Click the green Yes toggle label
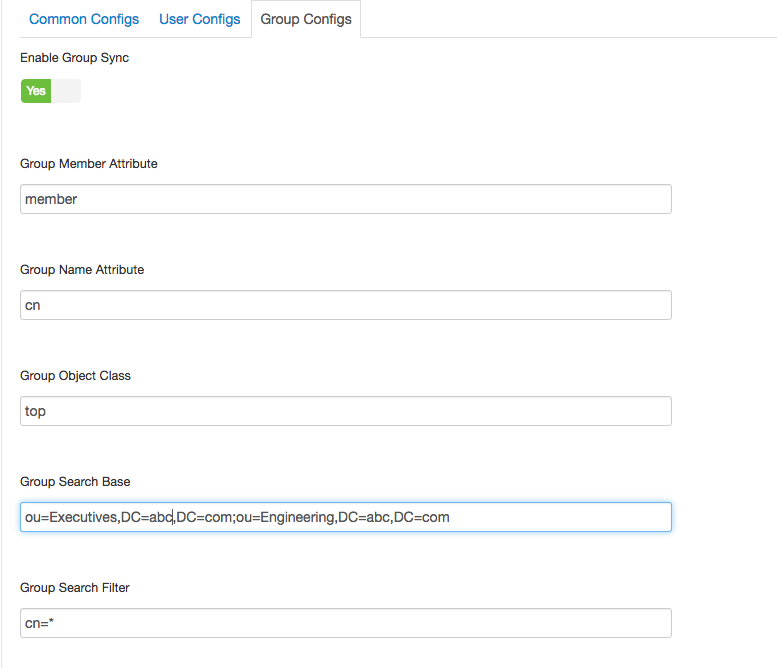The height and width of the screenshot is (668, 777). (36, 91)
